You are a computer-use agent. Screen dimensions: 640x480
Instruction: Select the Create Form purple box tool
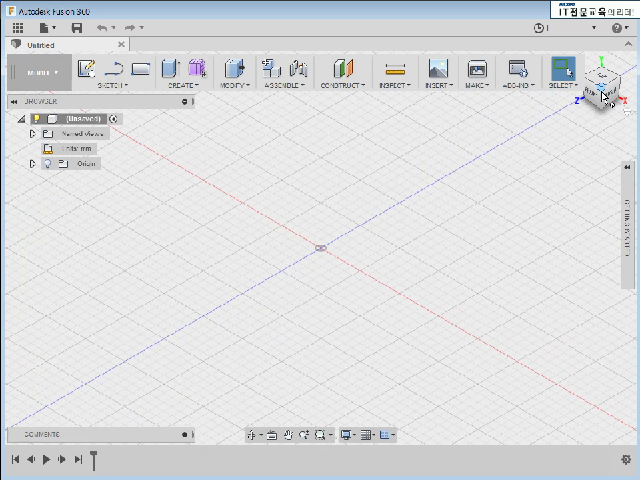pyautogui.click(x=197, y=68)
